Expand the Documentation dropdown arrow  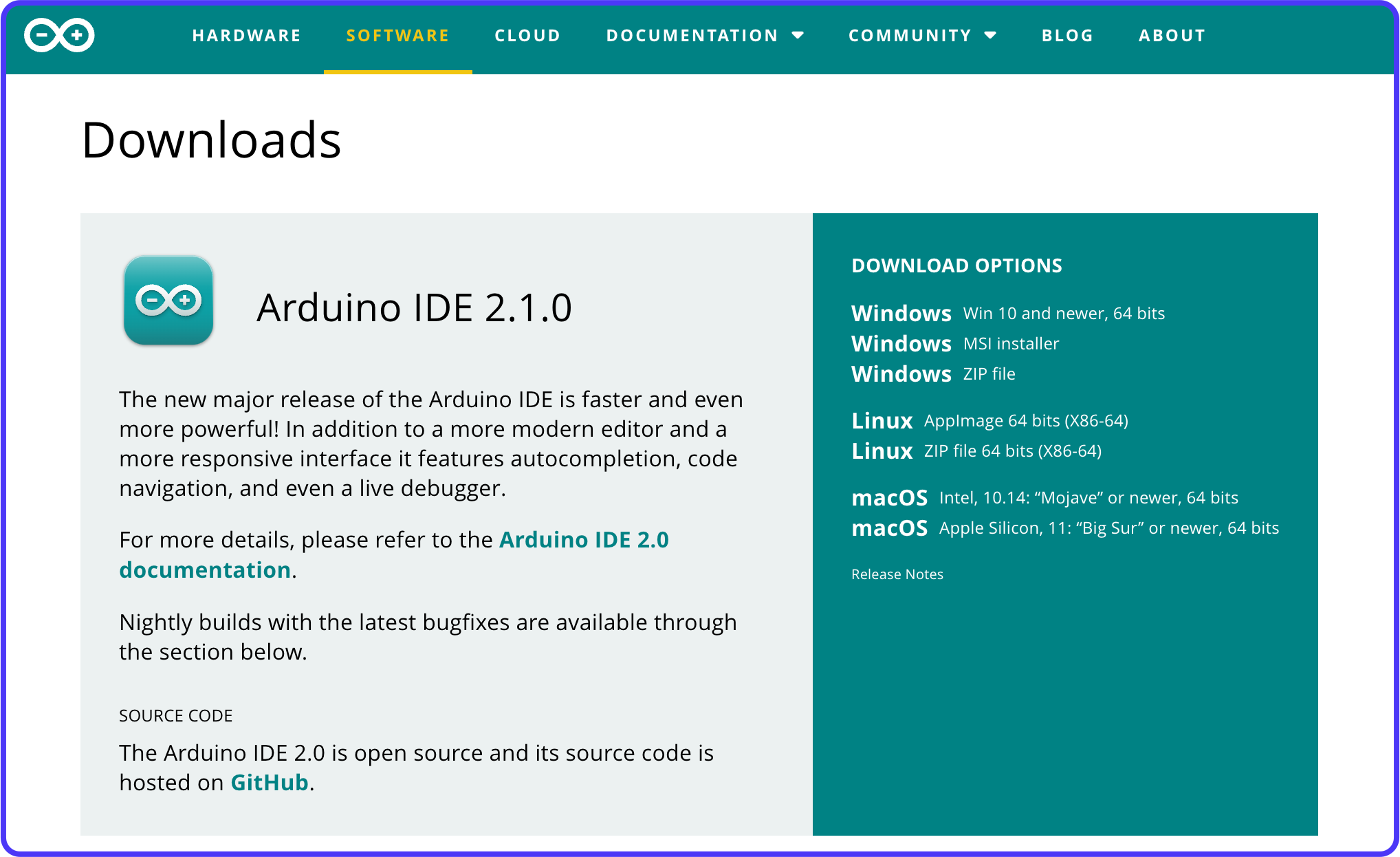pos(798,36)
